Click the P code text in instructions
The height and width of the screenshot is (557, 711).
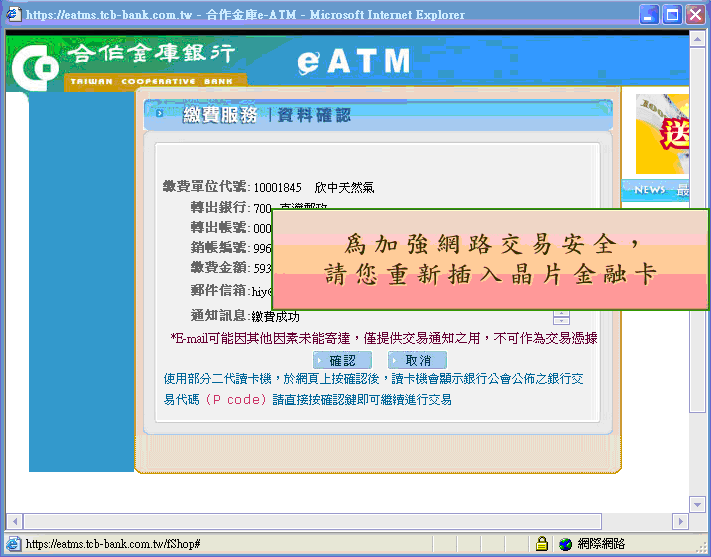(236, 400)
